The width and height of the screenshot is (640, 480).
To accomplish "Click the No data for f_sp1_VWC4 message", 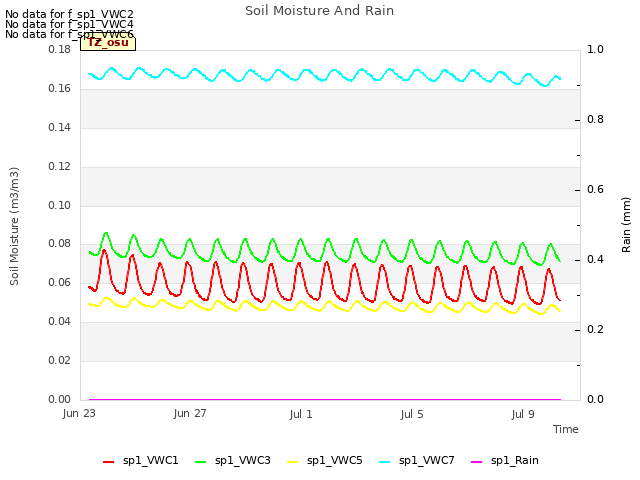I will tap(69, 24).
